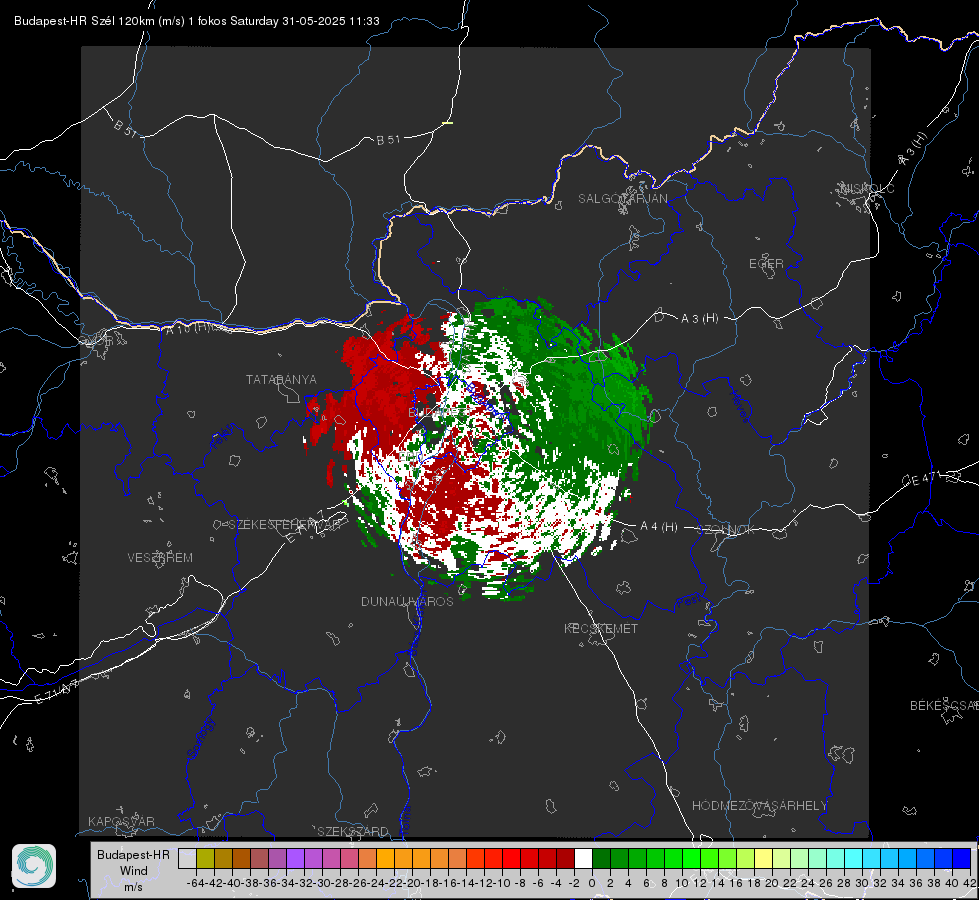Click the radar title text with date 31-05-2025
979x900 pixels.
[x=197, y=21]
